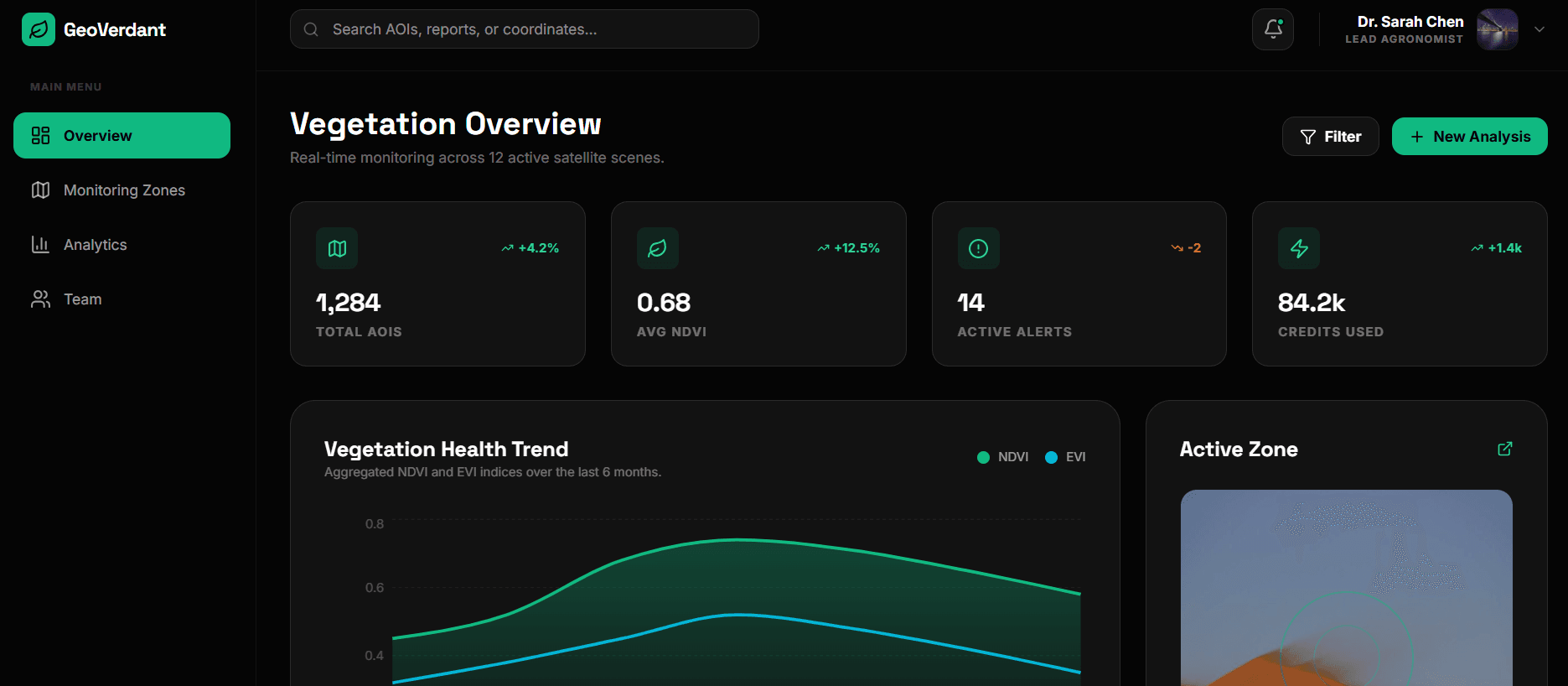
Task: Toggle the NDVI legend color dot
Action: [x=983, y=457]
